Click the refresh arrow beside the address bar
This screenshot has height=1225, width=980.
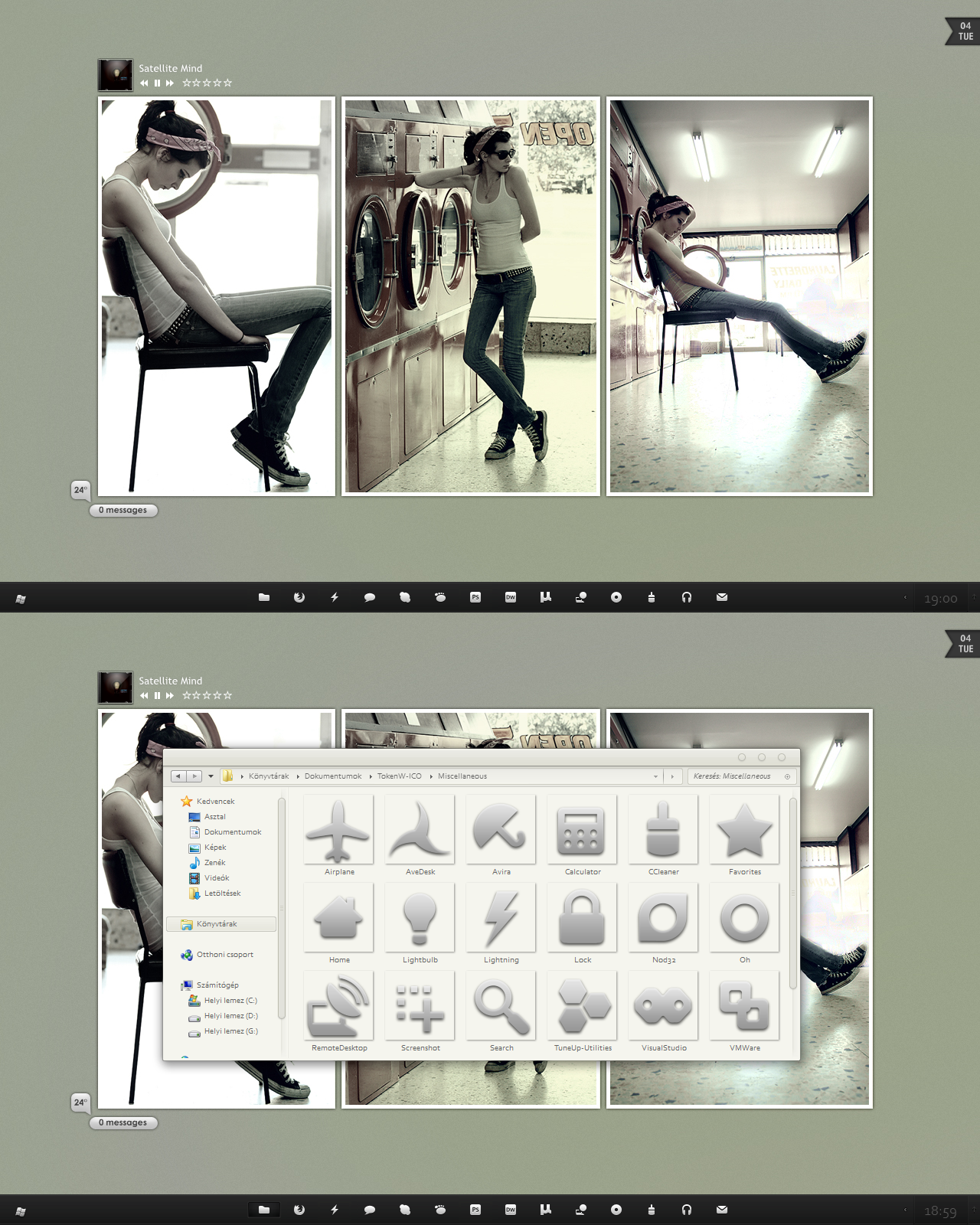tap(672, 776)
